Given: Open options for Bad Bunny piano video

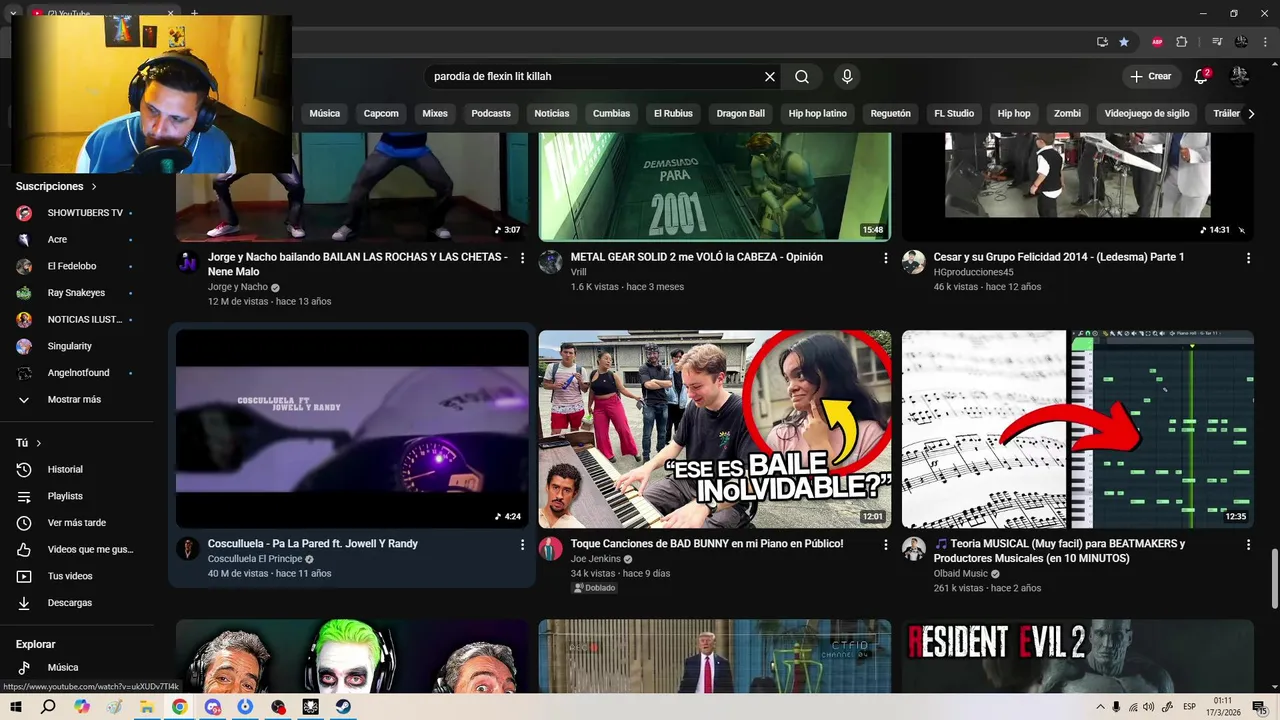Looking at the screenshot, I should (885, 545).
